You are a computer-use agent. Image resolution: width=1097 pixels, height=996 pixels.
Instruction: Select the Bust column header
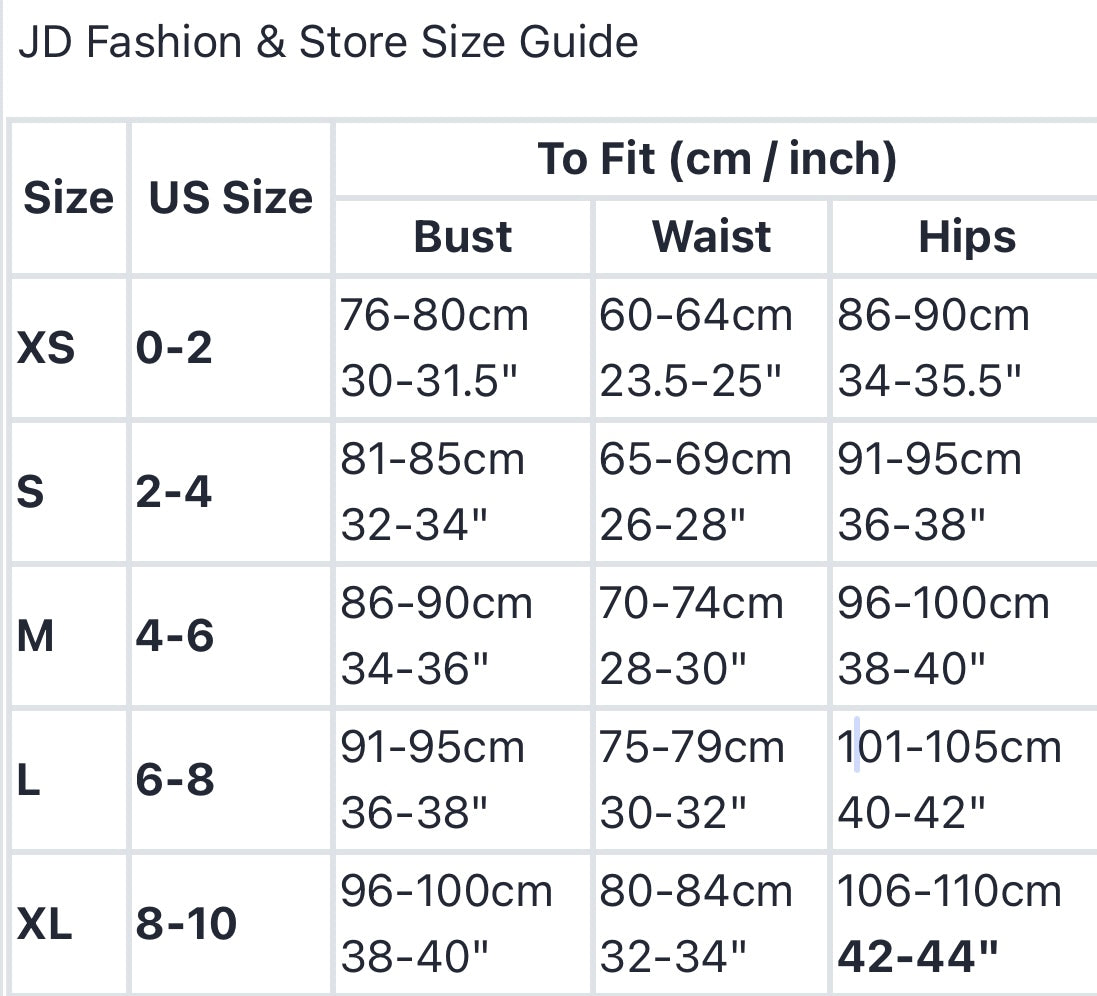click(x=462, y=237)
